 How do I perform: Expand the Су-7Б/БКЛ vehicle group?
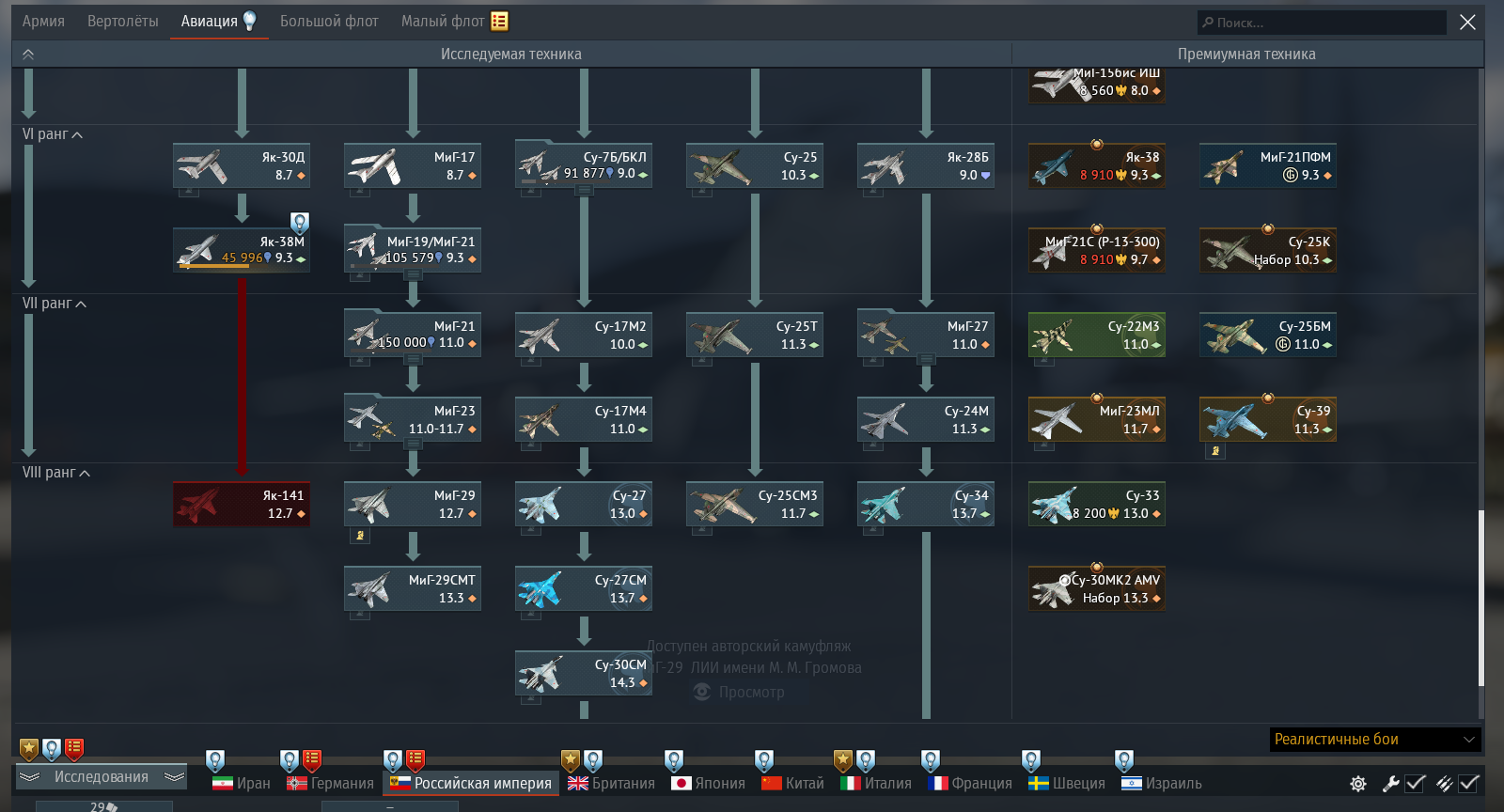pyautogui.click(x=584, y=191)
